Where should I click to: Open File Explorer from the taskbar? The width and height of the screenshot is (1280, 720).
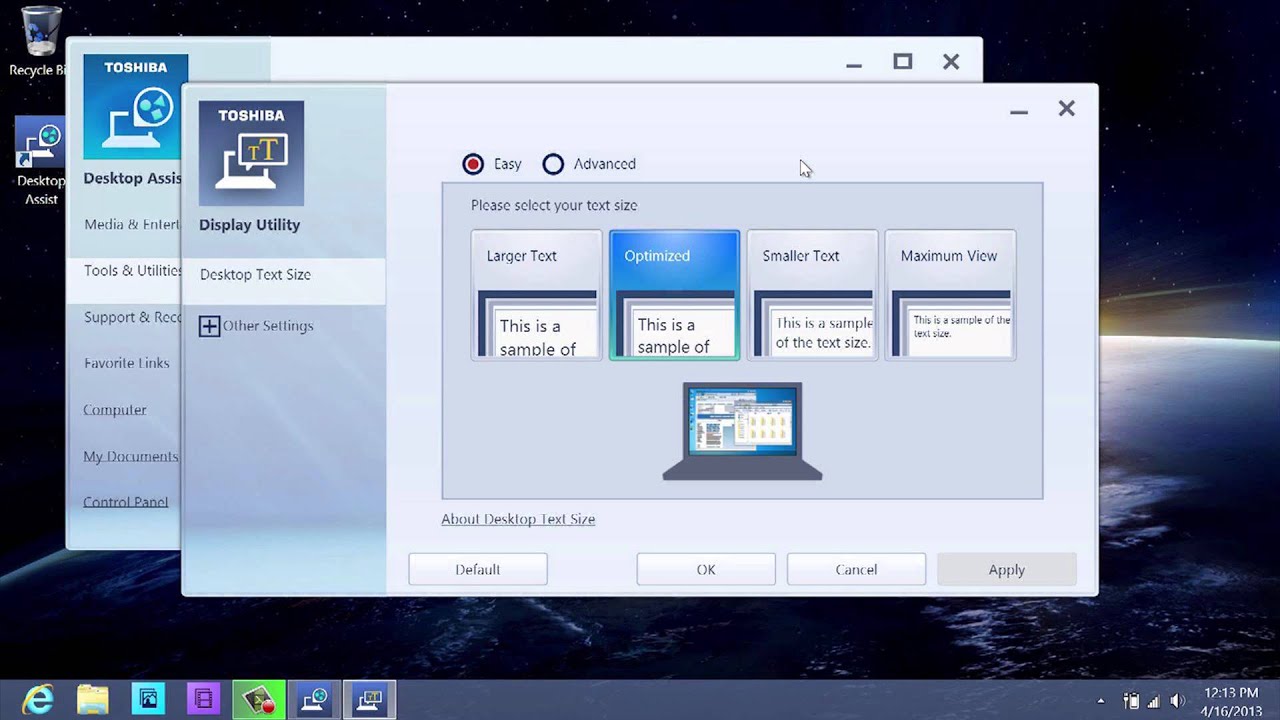(x=93, y=698)
